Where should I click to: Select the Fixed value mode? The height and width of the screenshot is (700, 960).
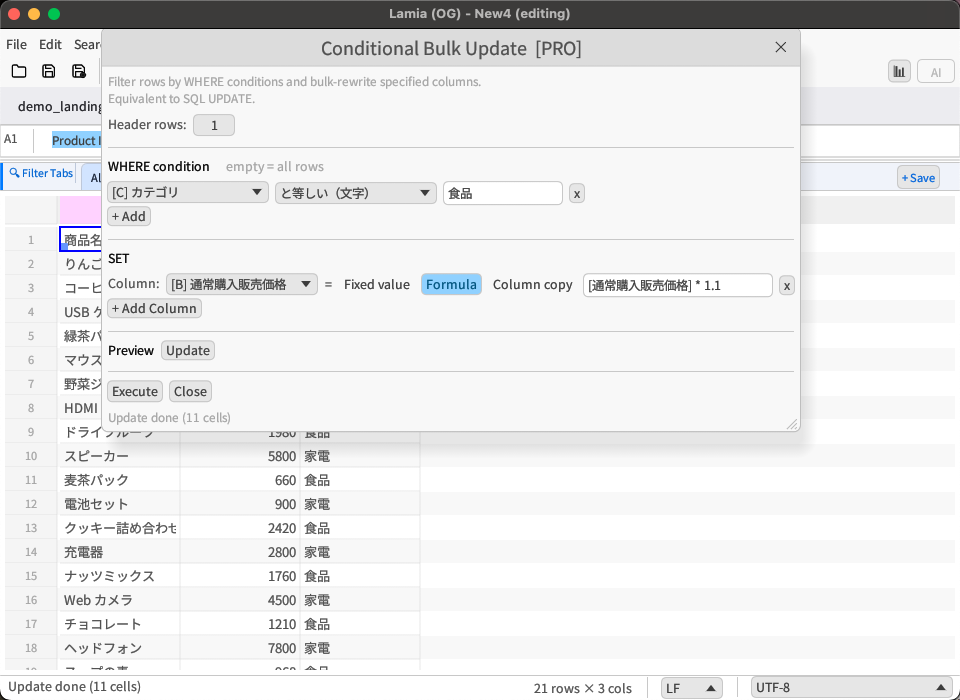(x=377, y=284)
